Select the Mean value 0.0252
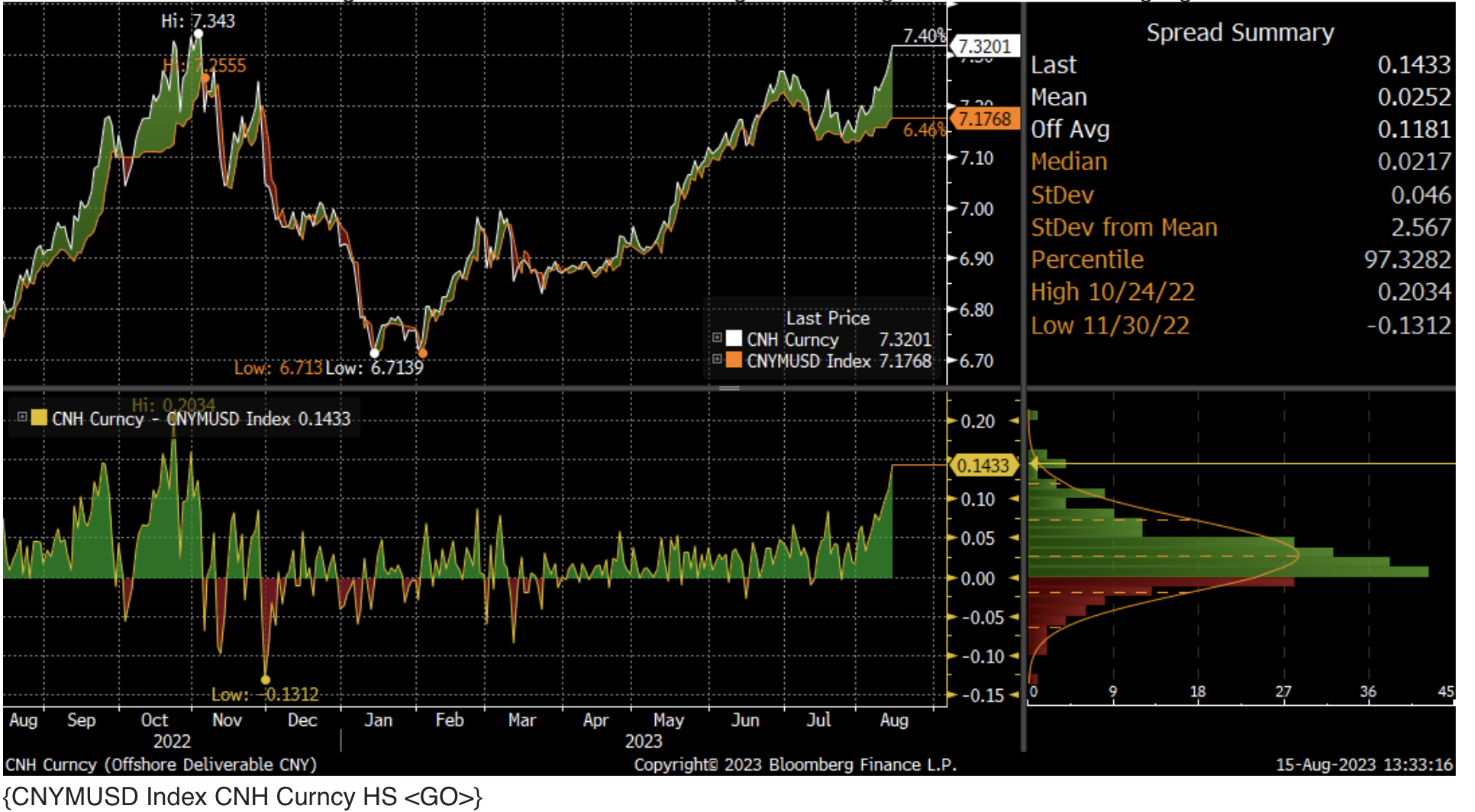Image resolution: width=1475 pixels, height=812 pixels. pos(1414,97)
